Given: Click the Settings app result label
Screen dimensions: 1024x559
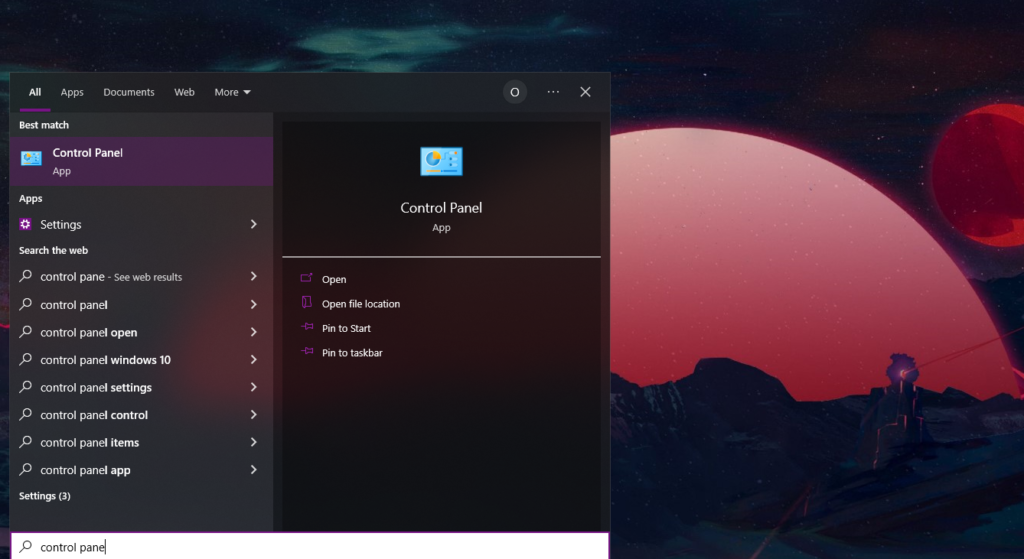Looking at the screenshot, I should [61, 225].
